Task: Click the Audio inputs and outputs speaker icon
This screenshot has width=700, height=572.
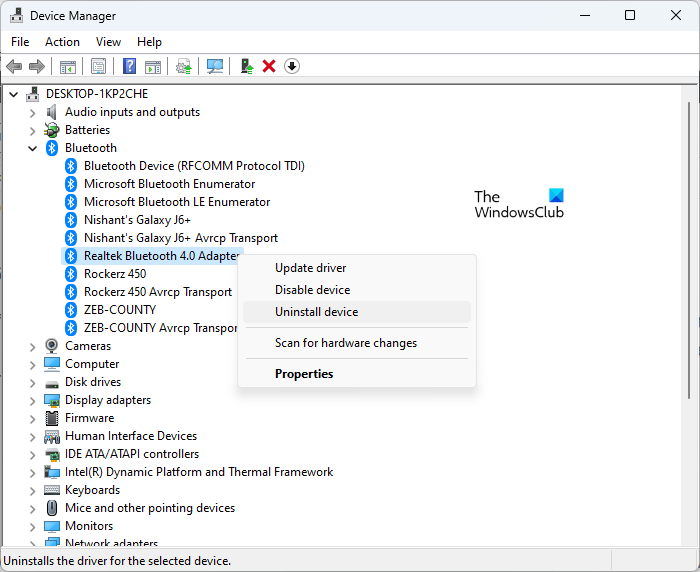Action: point(52,112)
